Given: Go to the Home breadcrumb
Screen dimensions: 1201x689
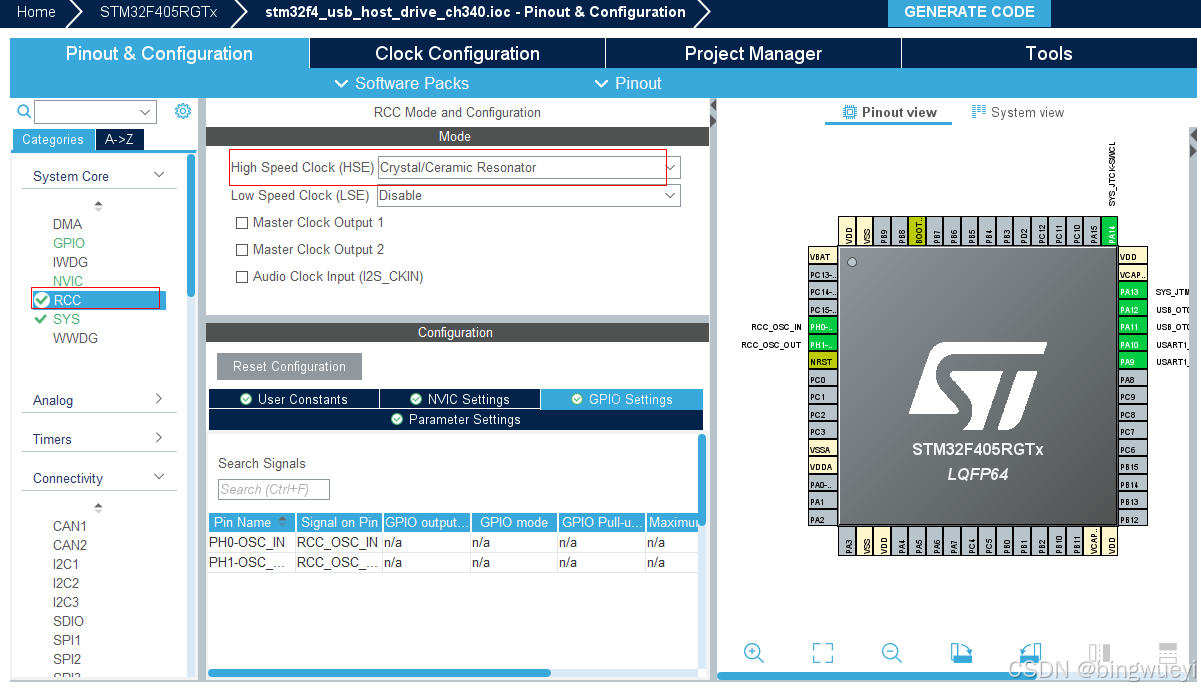Looking at the screenshot, I should click(x=36, y=12).
